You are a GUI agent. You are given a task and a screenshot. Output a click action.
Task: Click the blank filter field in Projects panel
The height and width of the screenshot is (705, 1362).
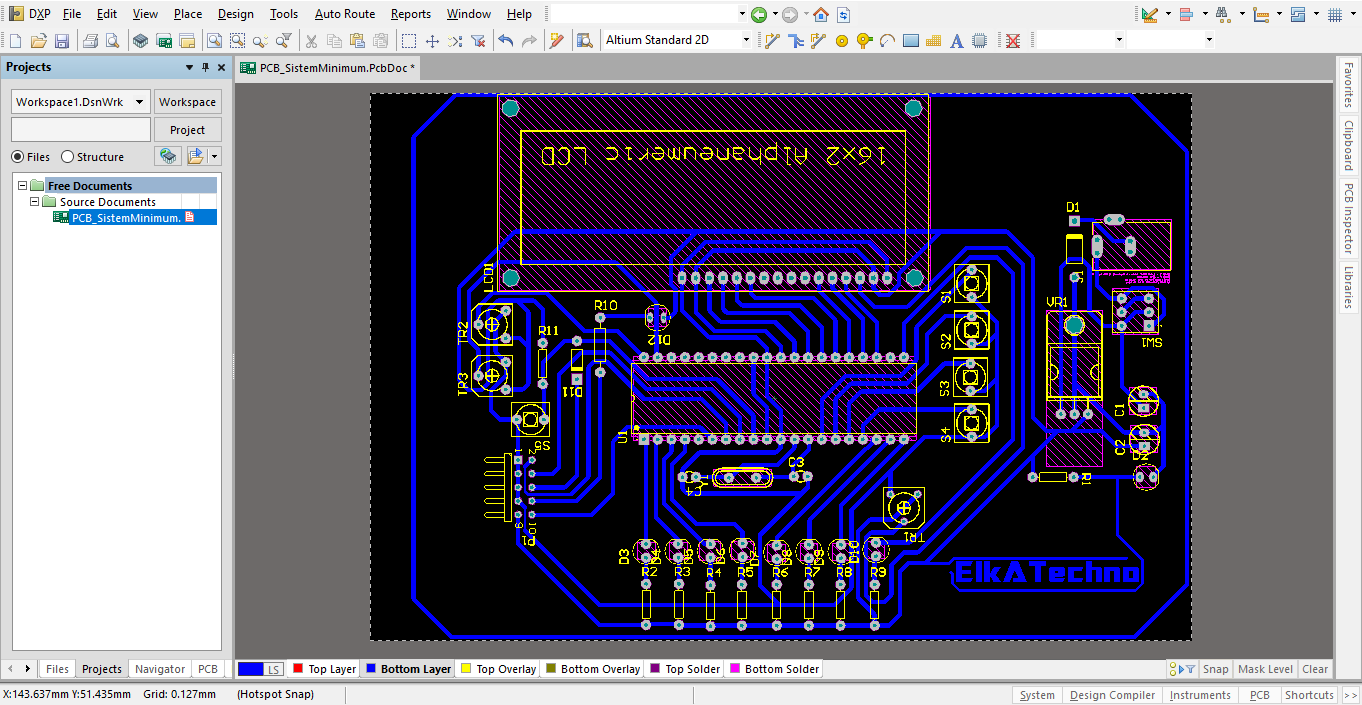[80, 128]
